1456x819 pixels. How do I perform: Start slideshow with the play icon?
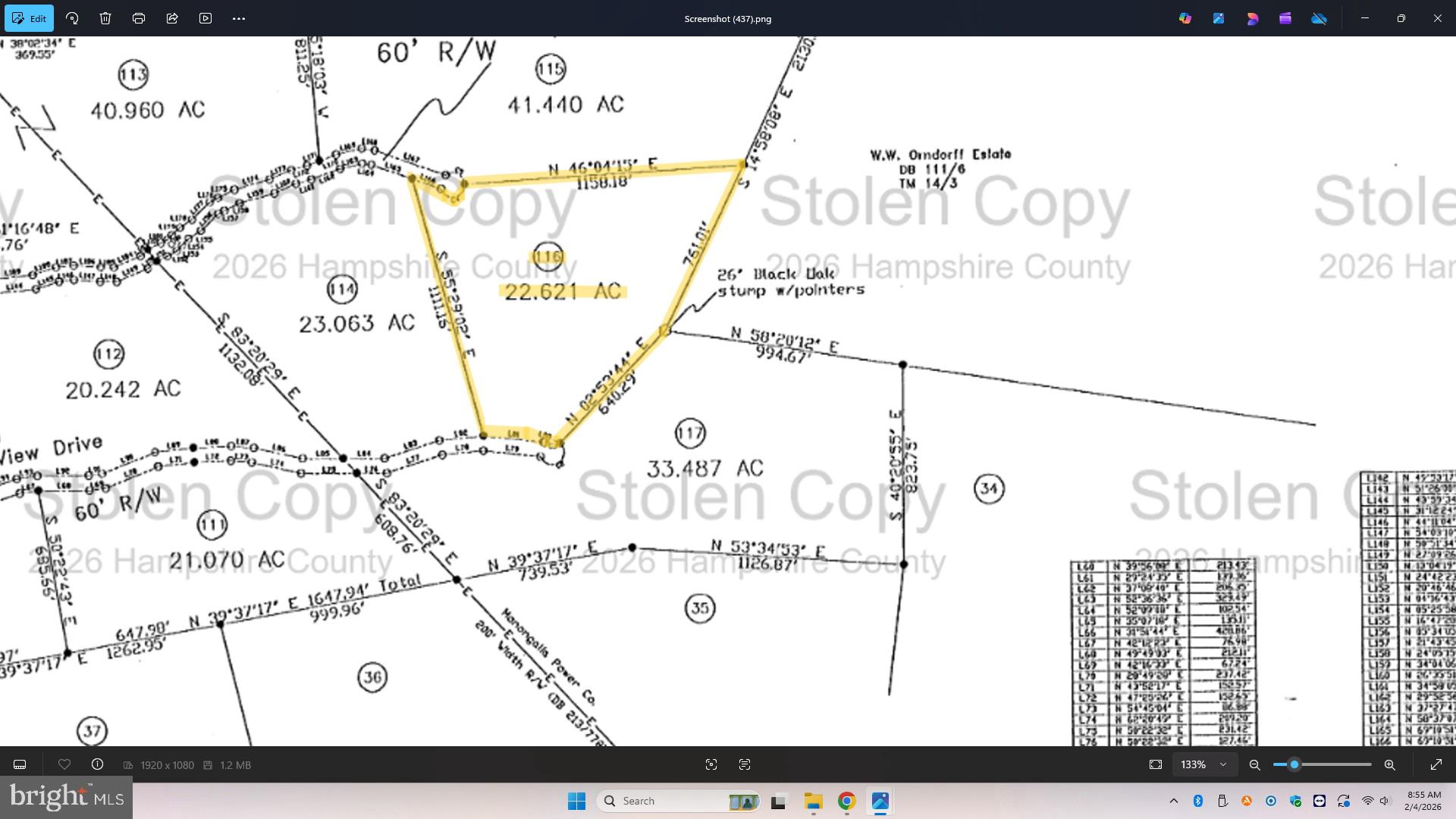pos(206,18)
